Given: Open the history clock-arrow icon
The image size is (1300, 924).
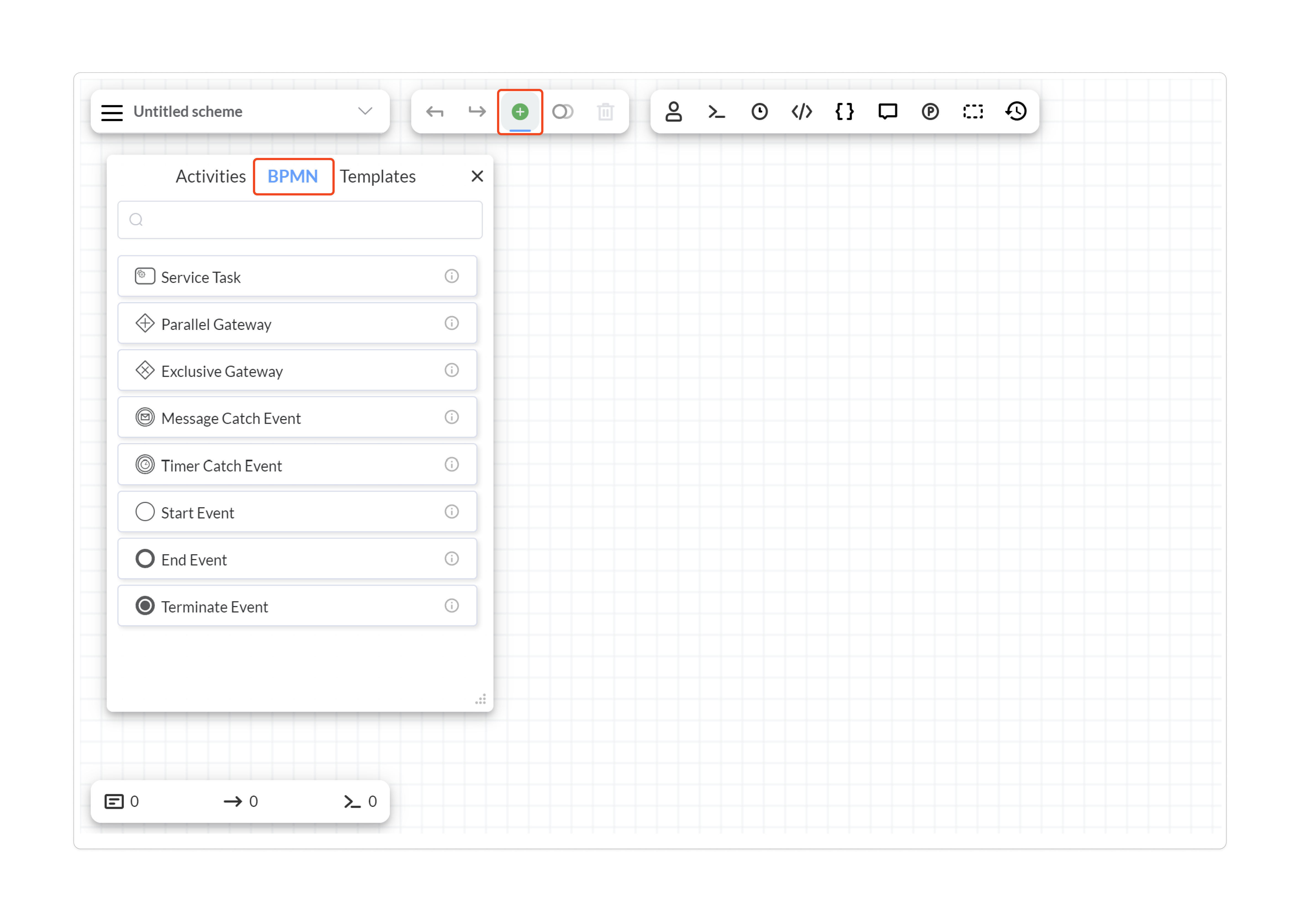Looking at the screenshot, I should coord(1016,112).
